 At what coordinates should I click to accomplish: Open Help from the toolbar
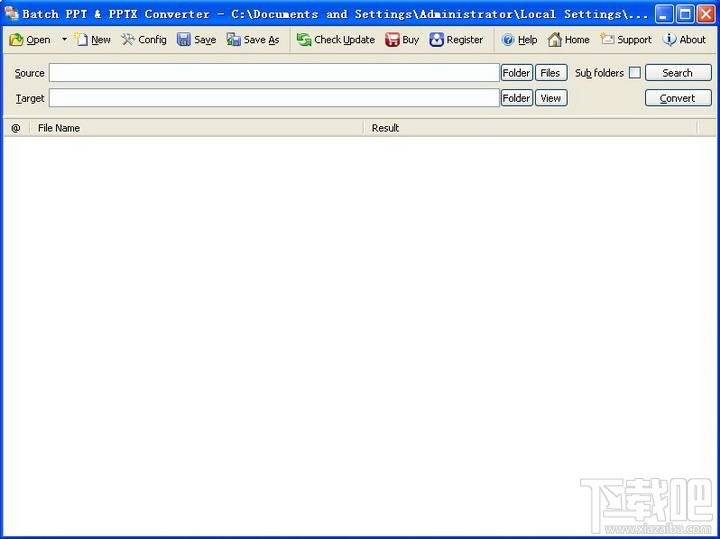519,40
